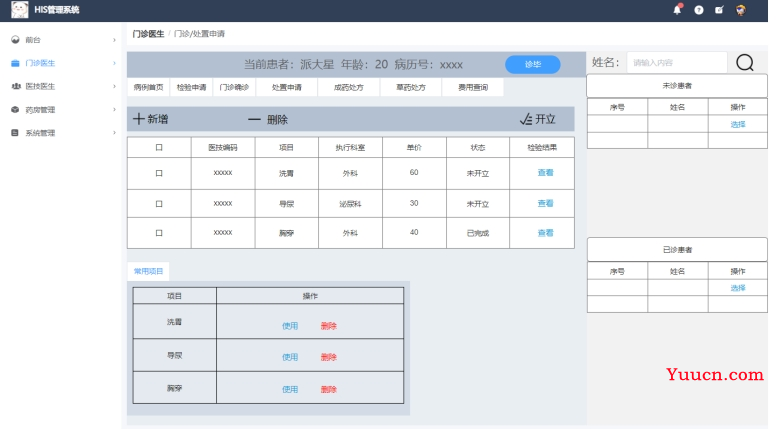776x429 pixels.
Task: Switch to the 费用查询 tab
Action: click(x=473, y=87)
